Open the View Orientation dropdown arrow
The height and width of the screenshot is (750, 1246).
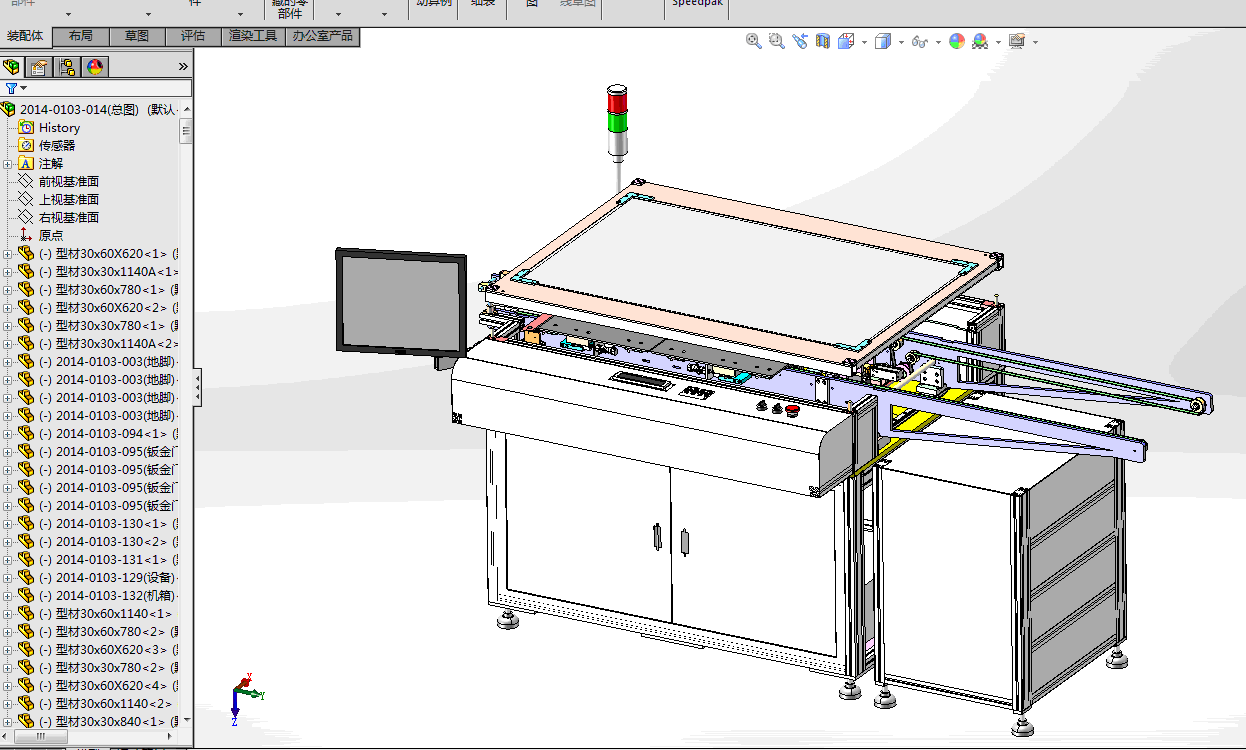(x=864, y=42)
